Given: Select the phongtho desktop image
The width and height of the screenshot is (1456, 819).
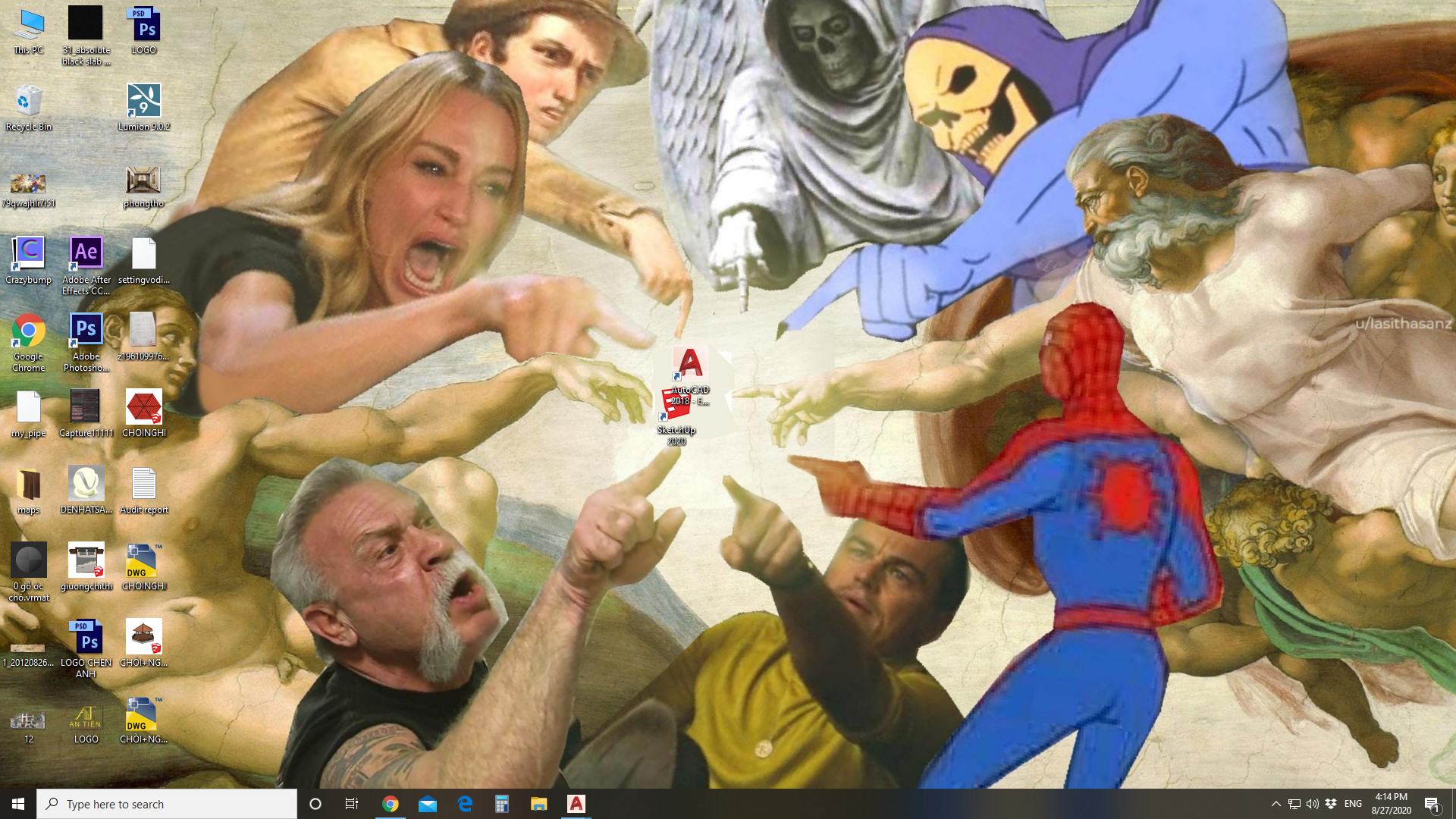Looking at the screenshot, I should pos(144,187).
